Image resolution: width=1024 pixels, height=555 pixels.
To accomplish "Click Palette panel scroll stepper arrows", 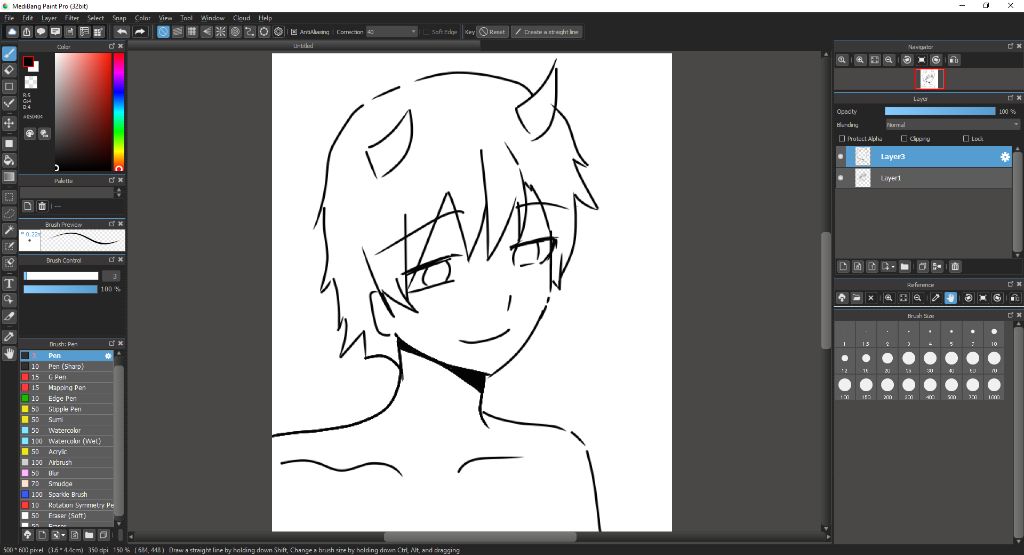I will coord(118,193).
